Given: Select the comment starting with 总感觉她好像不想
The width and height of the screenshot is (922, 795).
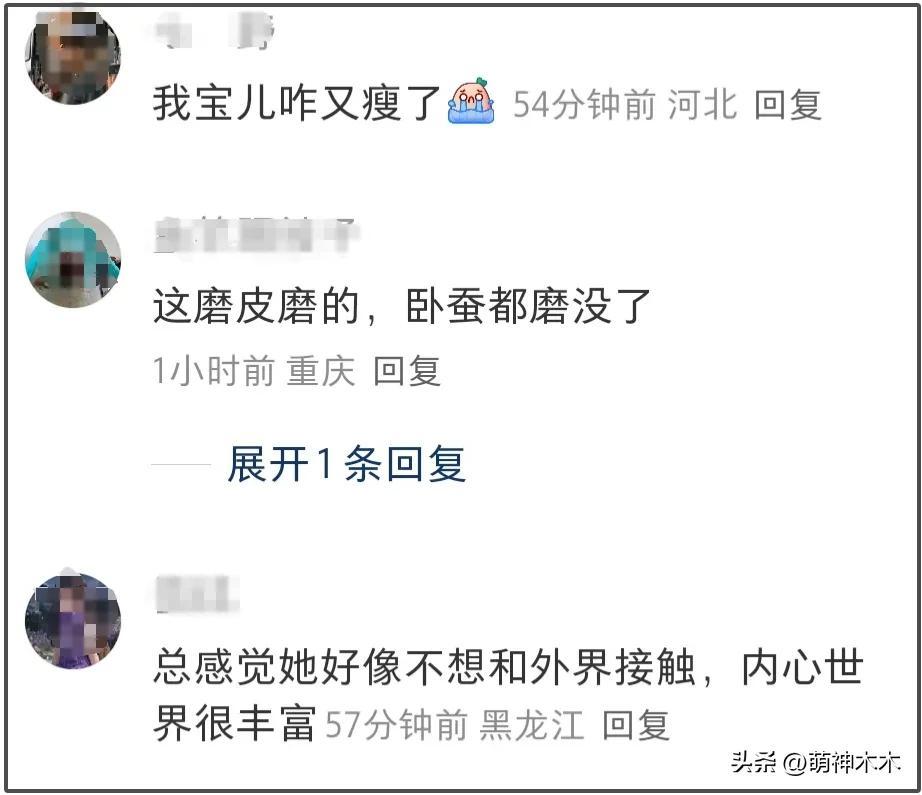Looking at the screenshot, I should point(508,694).
